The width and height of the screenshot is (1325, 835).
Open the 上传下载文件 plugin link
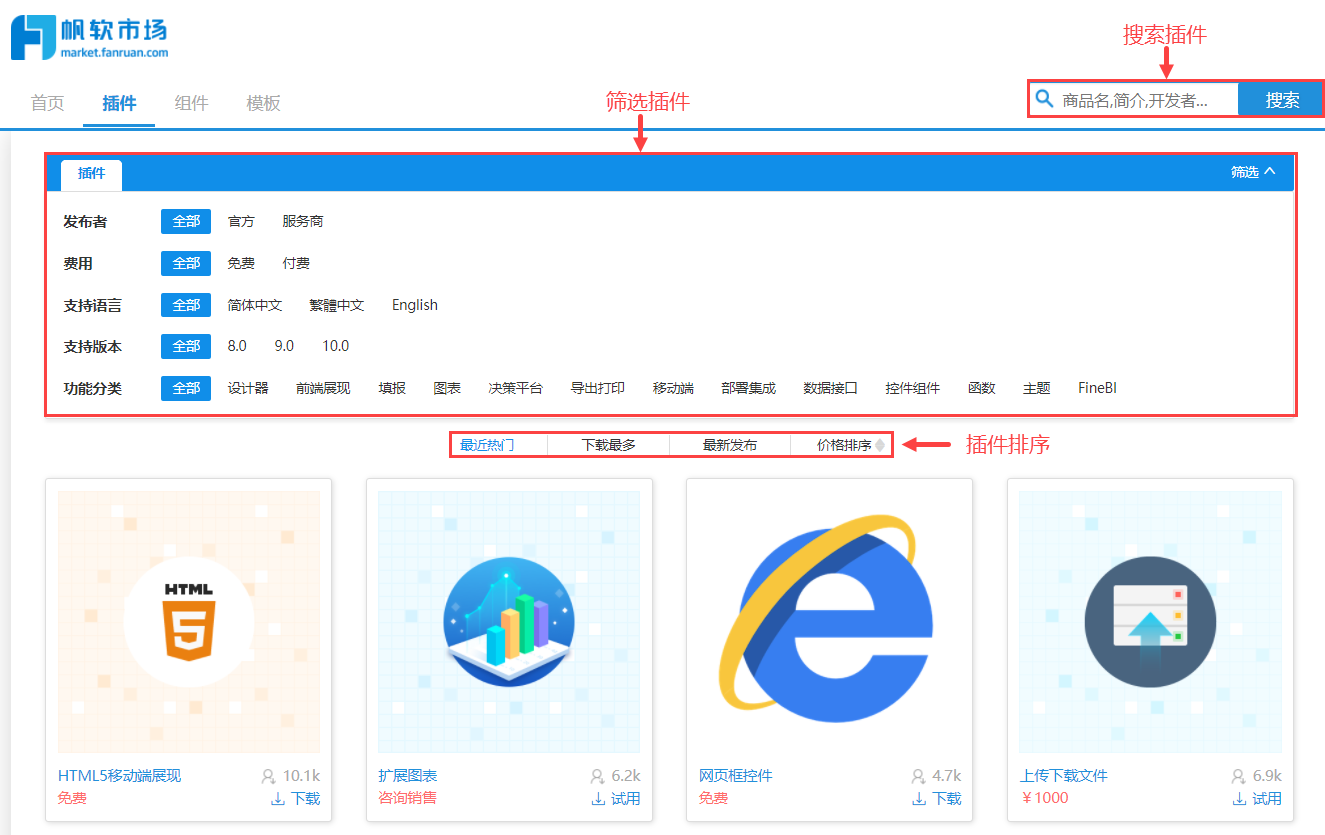1064,776
